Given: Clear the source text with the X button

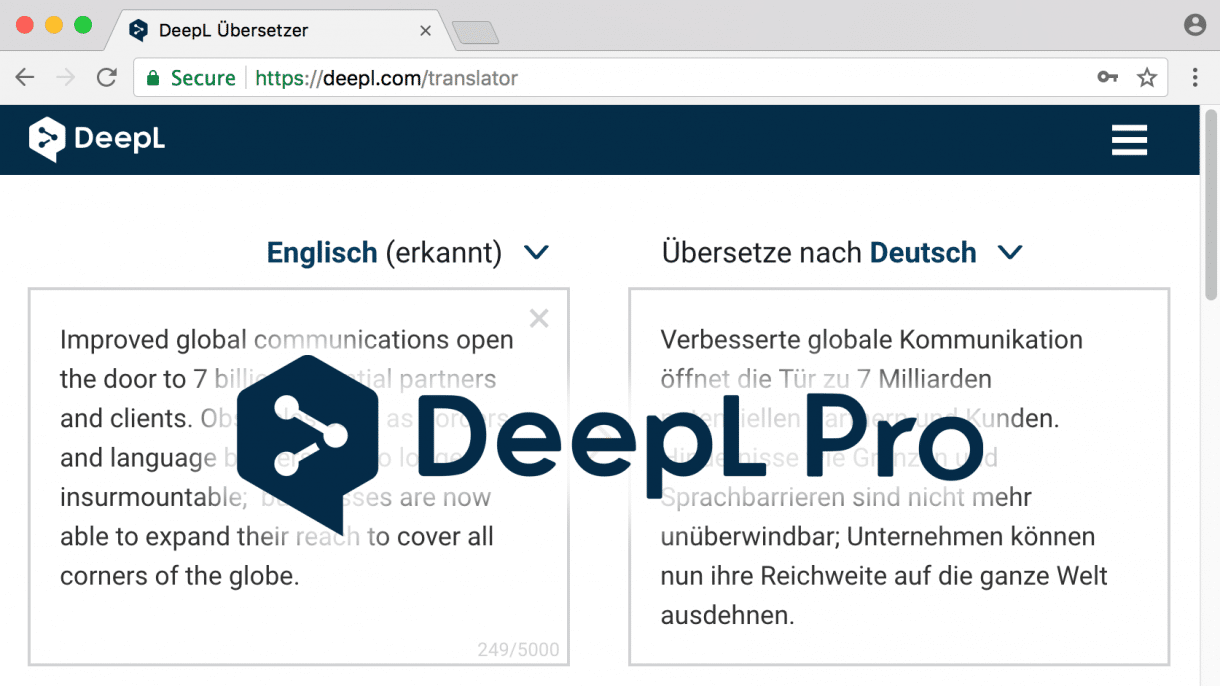Looking at the screenshot, I should (x=539, y=318).
